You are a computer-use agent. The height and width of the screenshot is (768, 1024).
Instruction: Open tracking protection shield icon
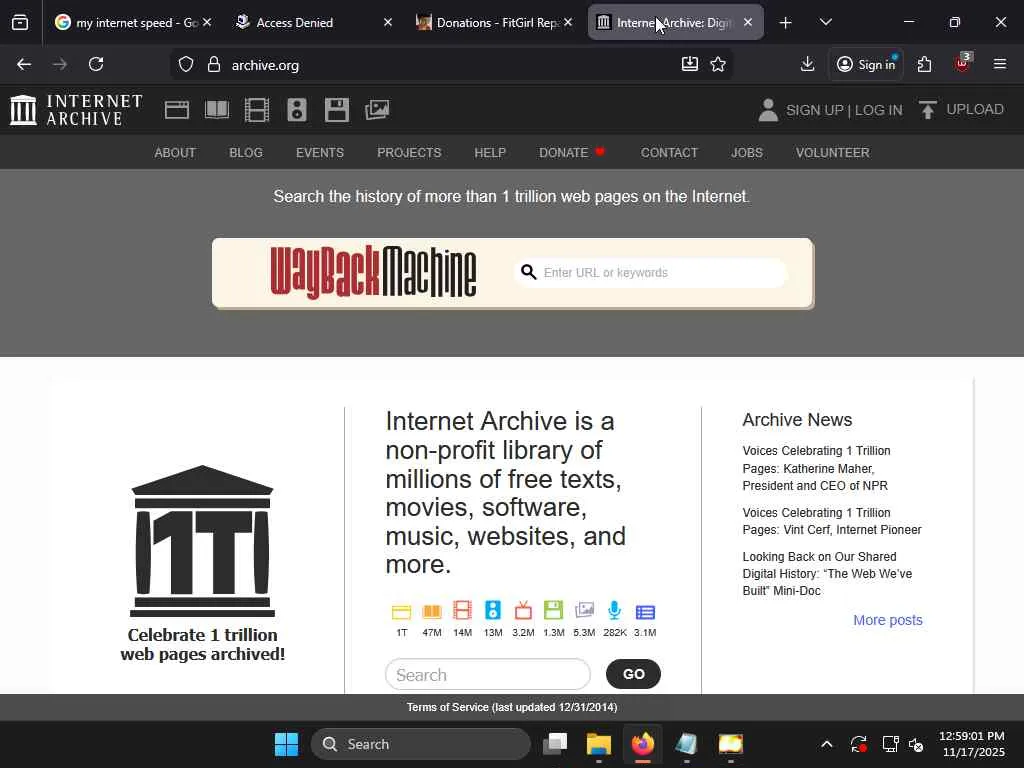[186, 65]
